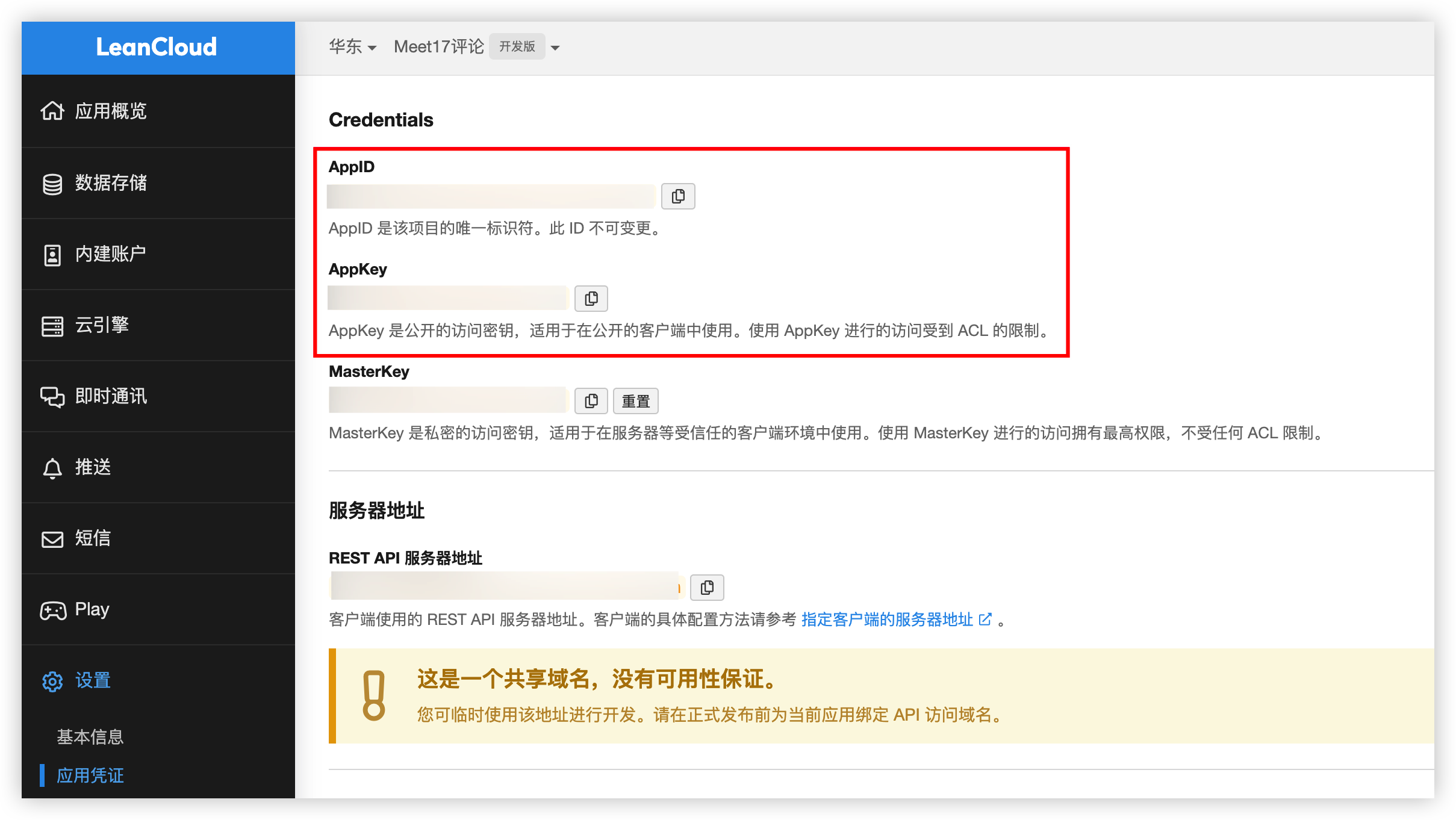Copy the AppKey value

(591, 299)
